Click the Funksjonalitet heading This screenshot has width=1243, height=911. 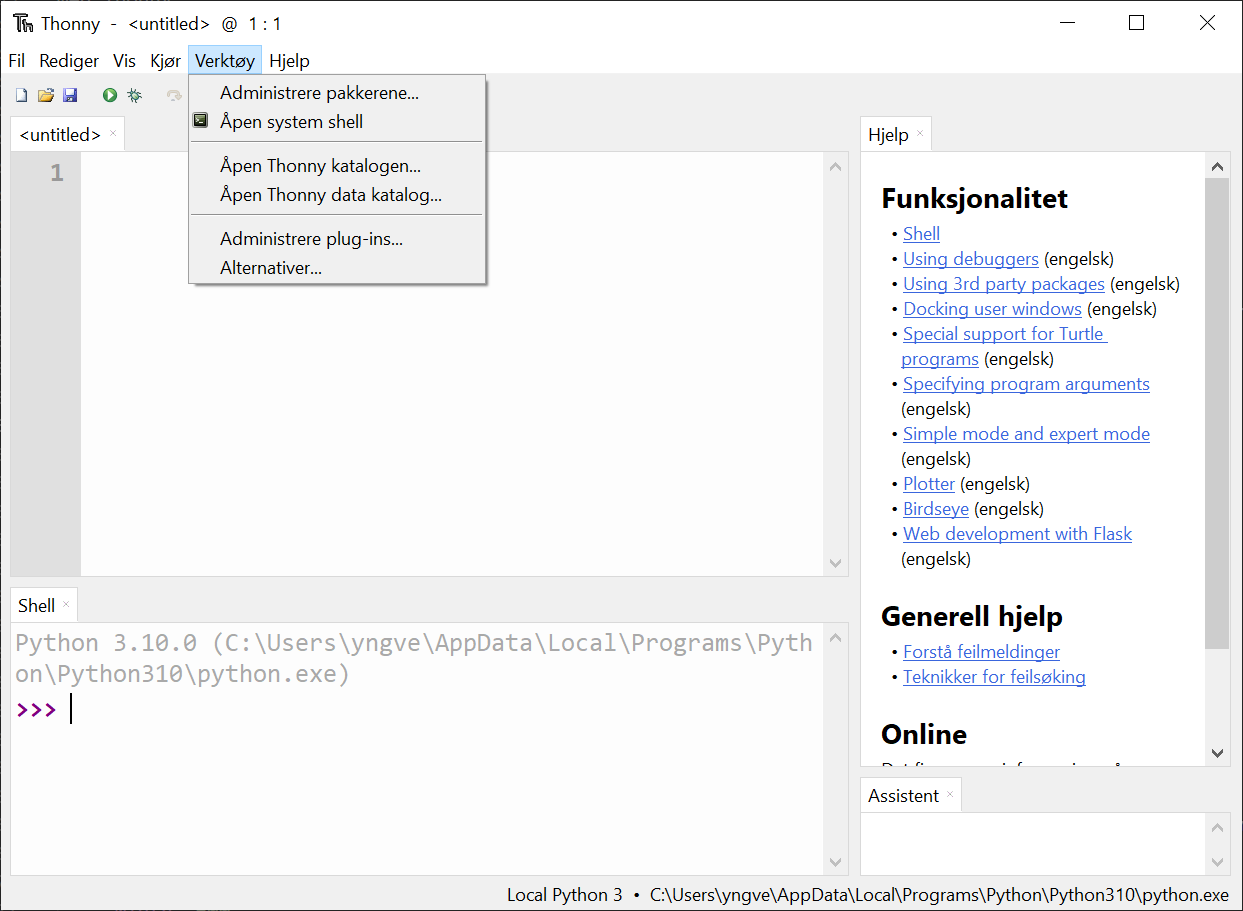[974, 198]
